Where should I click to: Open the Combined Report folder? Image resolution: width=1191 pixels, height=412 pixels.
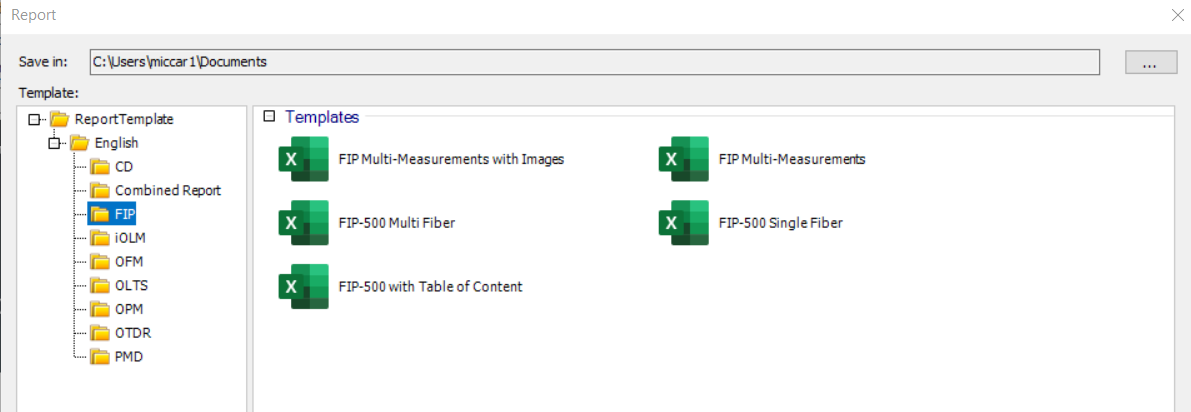coord(167,190)
